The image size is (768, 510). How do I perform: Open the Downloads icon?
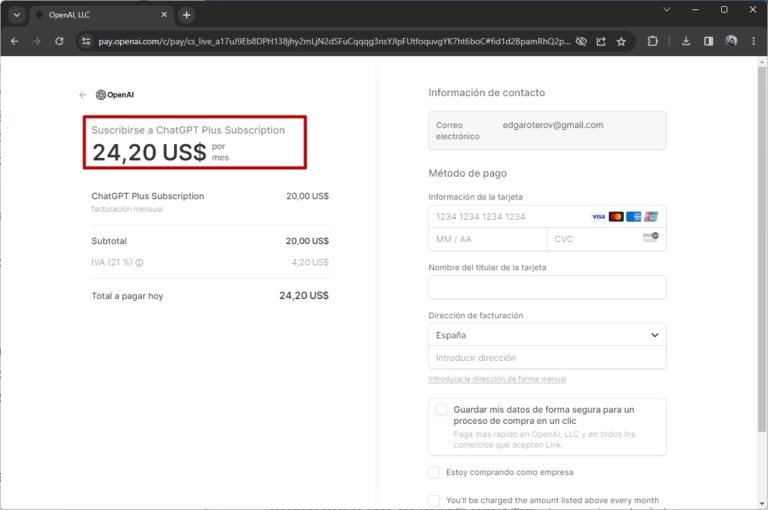686,41
